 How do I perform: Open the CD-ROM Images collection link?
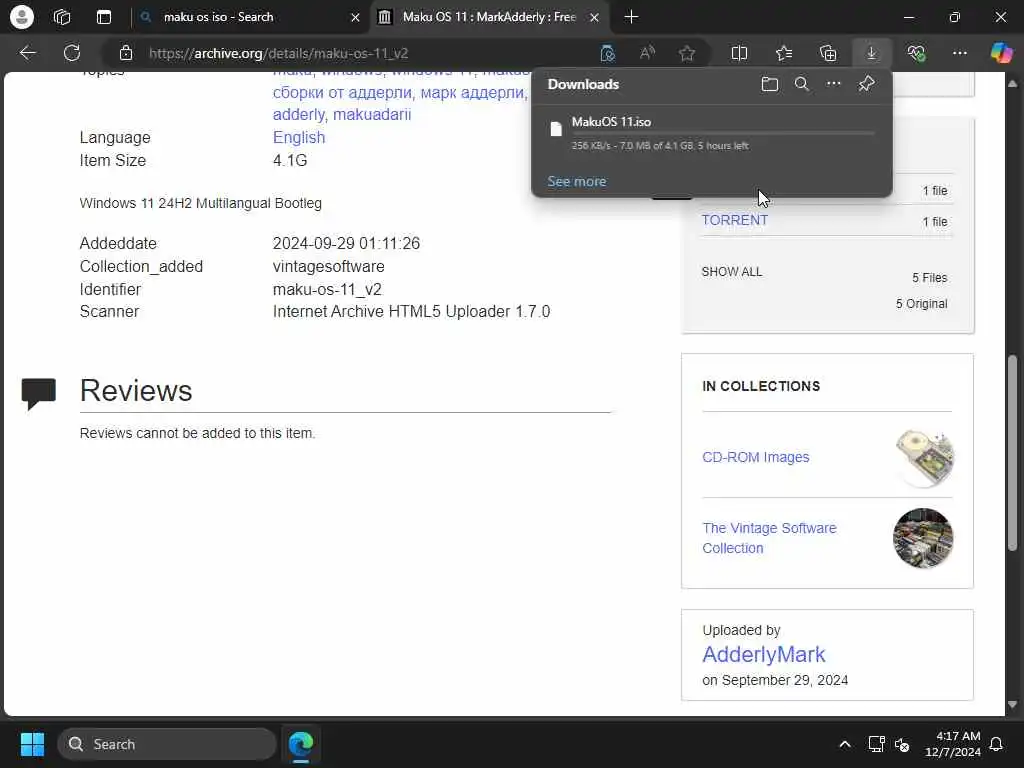756,457
